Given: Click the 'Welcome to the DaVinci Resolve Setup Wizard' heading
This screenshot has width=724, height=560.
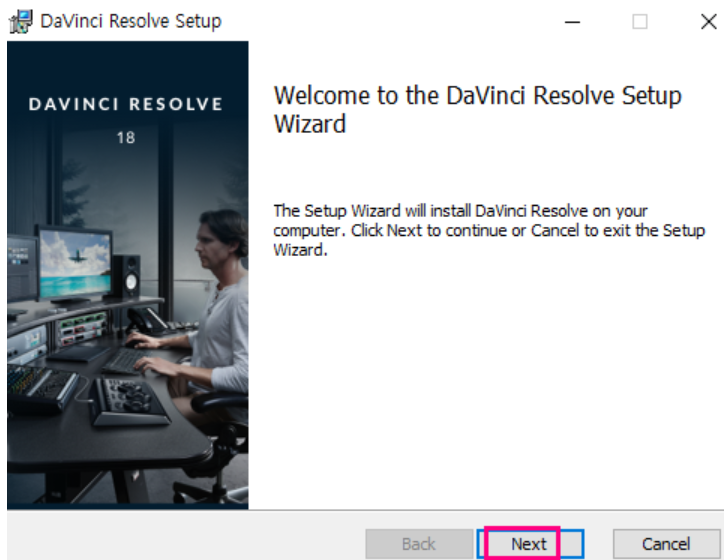Looking at the screenshot, I should tap(477, 109).
